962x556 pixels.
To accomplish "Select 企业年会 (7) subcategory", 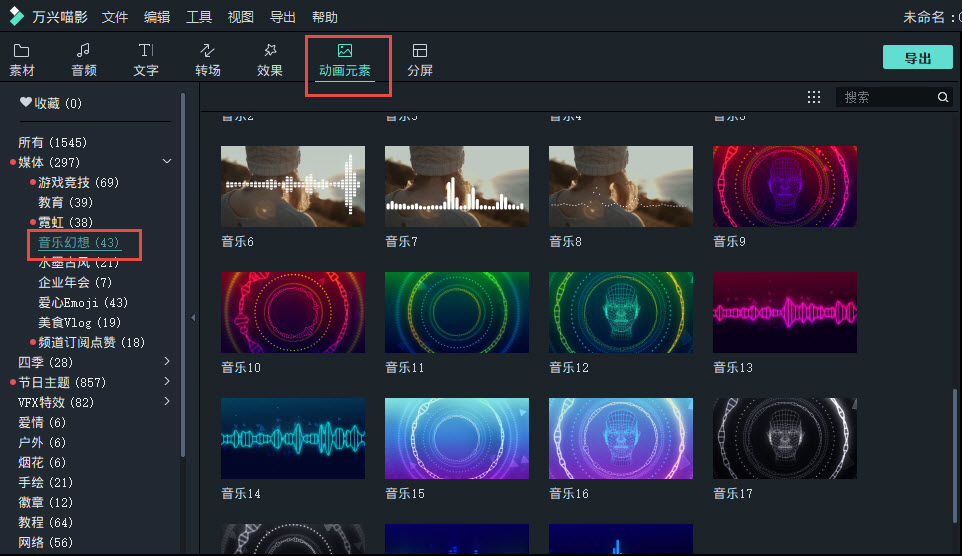I will pyautogui.click(x=75, y=282).
